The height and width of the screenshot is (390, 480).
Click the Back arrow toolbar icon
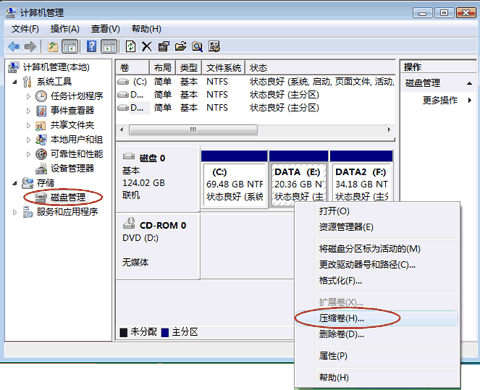pyautogui.click(x=14, y=47)
